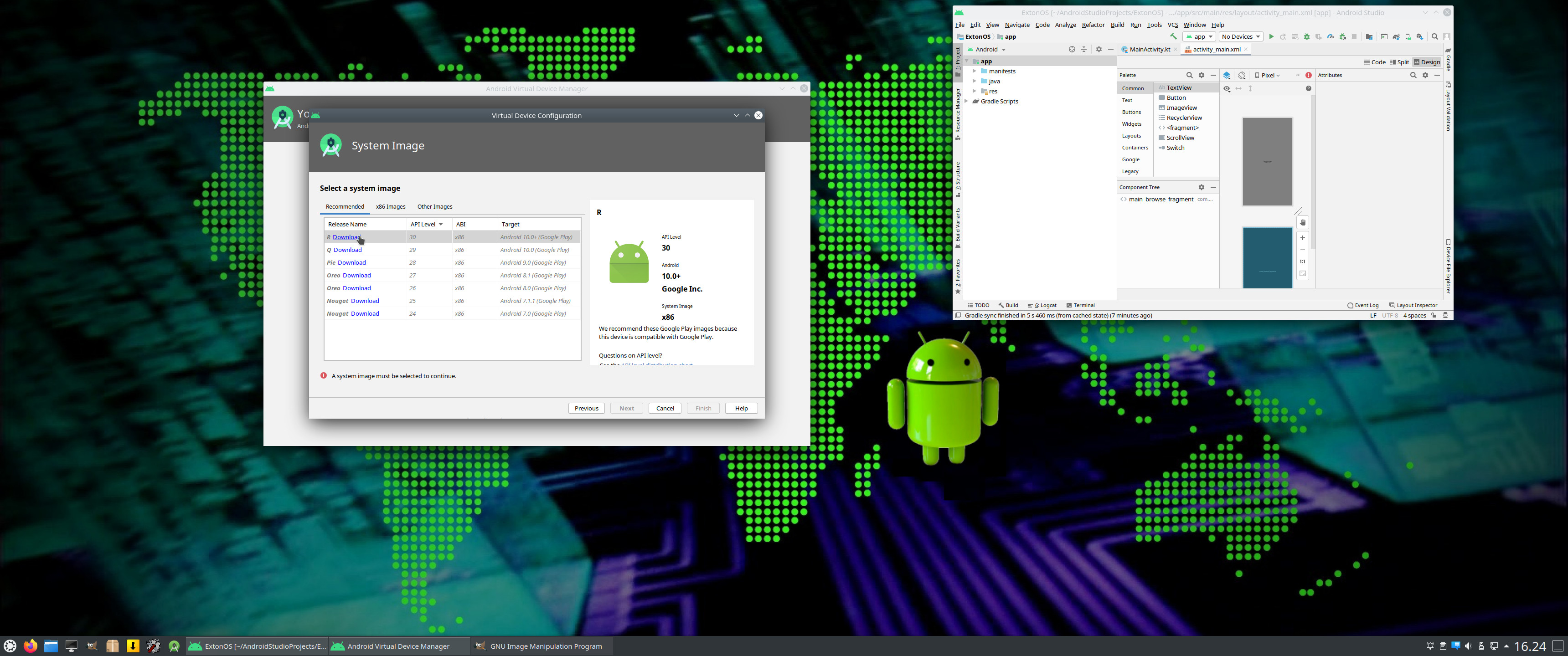Open the Android project view dropdown

coord(986,49)
